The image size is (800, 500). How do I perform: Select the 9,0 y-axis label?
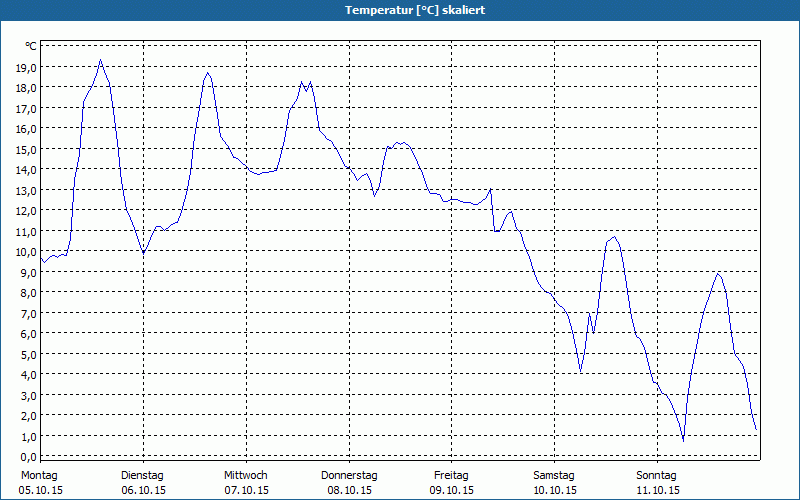click(29, 272)
